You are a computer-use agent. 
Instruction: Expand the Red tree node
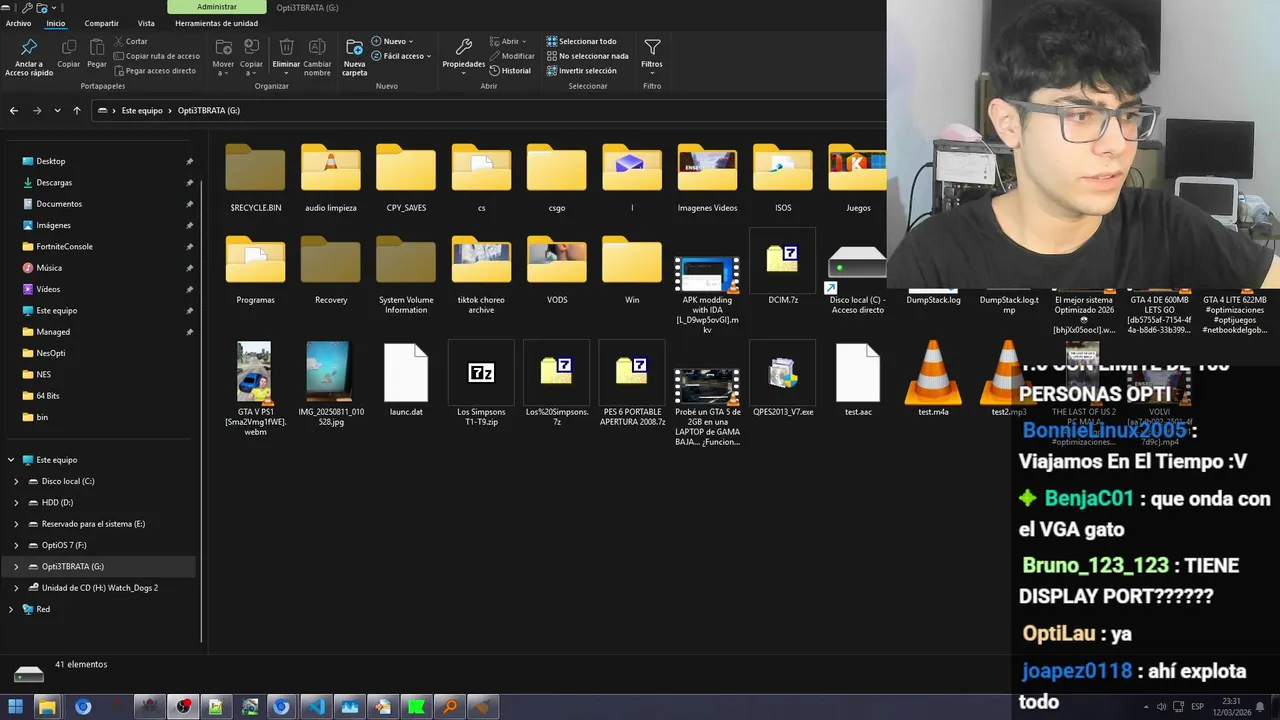click(11, 609)
